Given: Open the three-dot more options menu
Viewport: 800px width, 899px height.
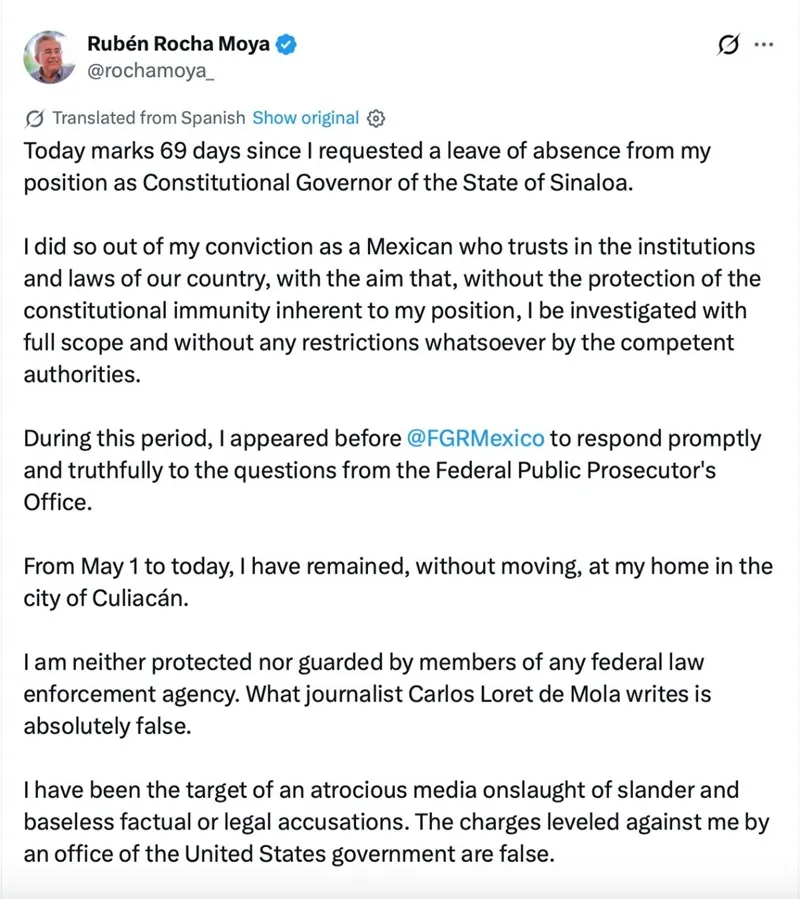Looking at the screenshot, I should [763, 44].
